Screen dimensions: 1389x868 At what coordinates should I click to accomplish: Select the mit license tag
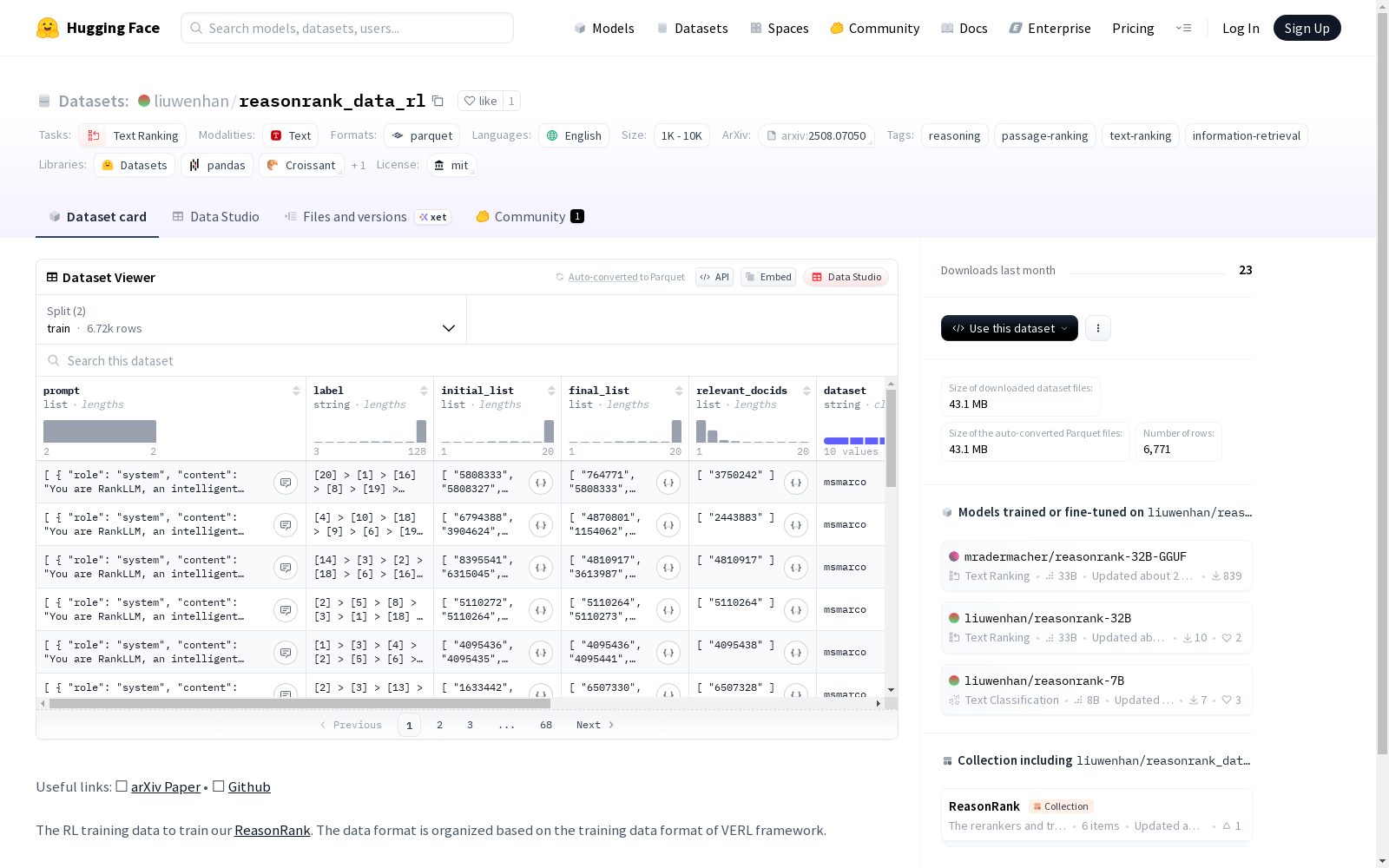(x=451, y=165)
